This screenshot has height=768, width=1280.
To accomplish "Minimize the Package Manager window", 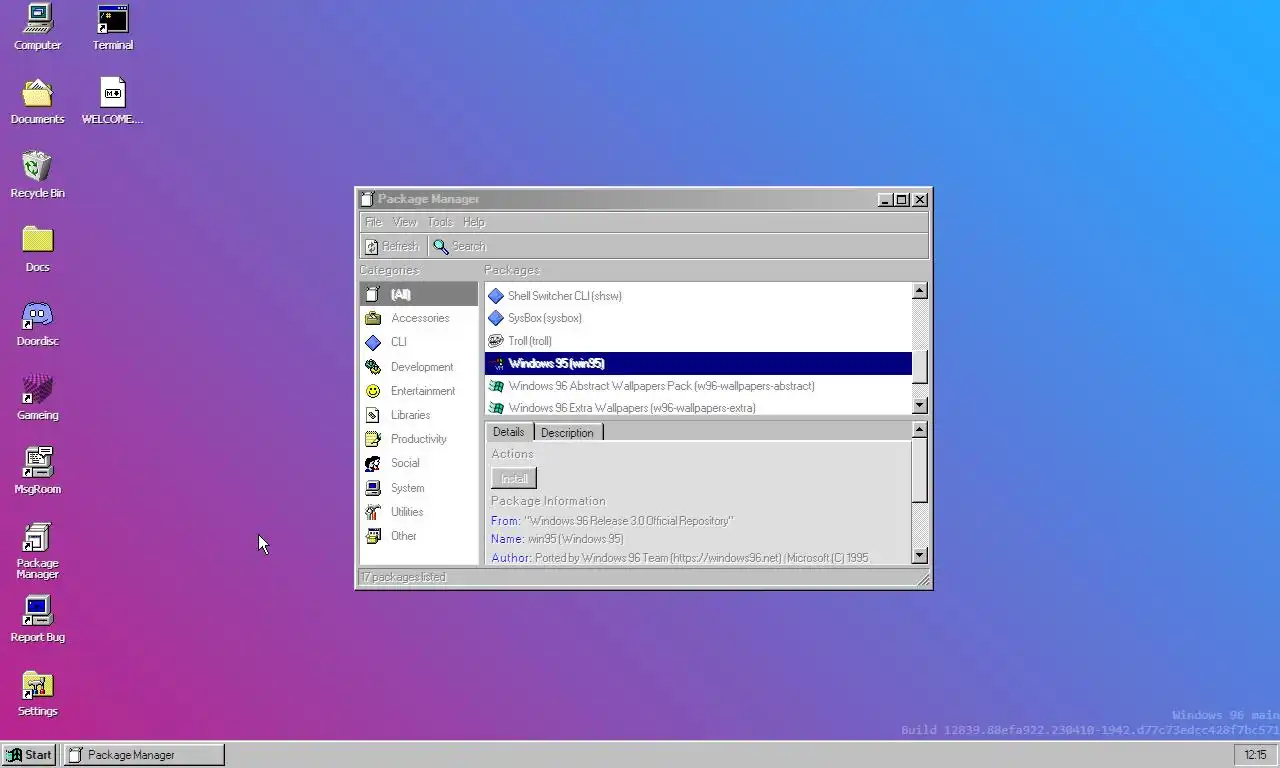I will pos(885,199).
